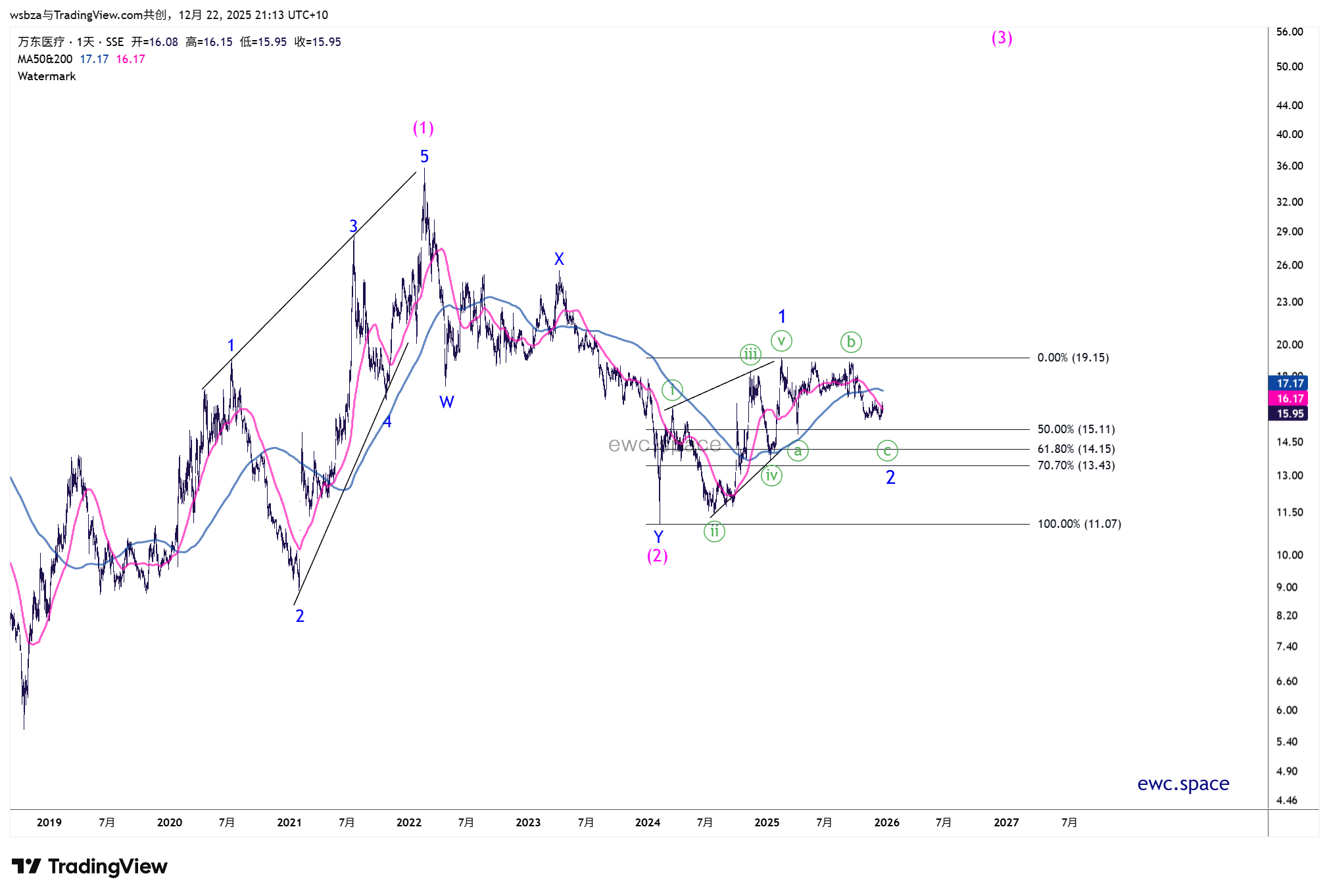
Task: Click the pink 16.17 price axis tag
Action: [x=1289, y=398]
